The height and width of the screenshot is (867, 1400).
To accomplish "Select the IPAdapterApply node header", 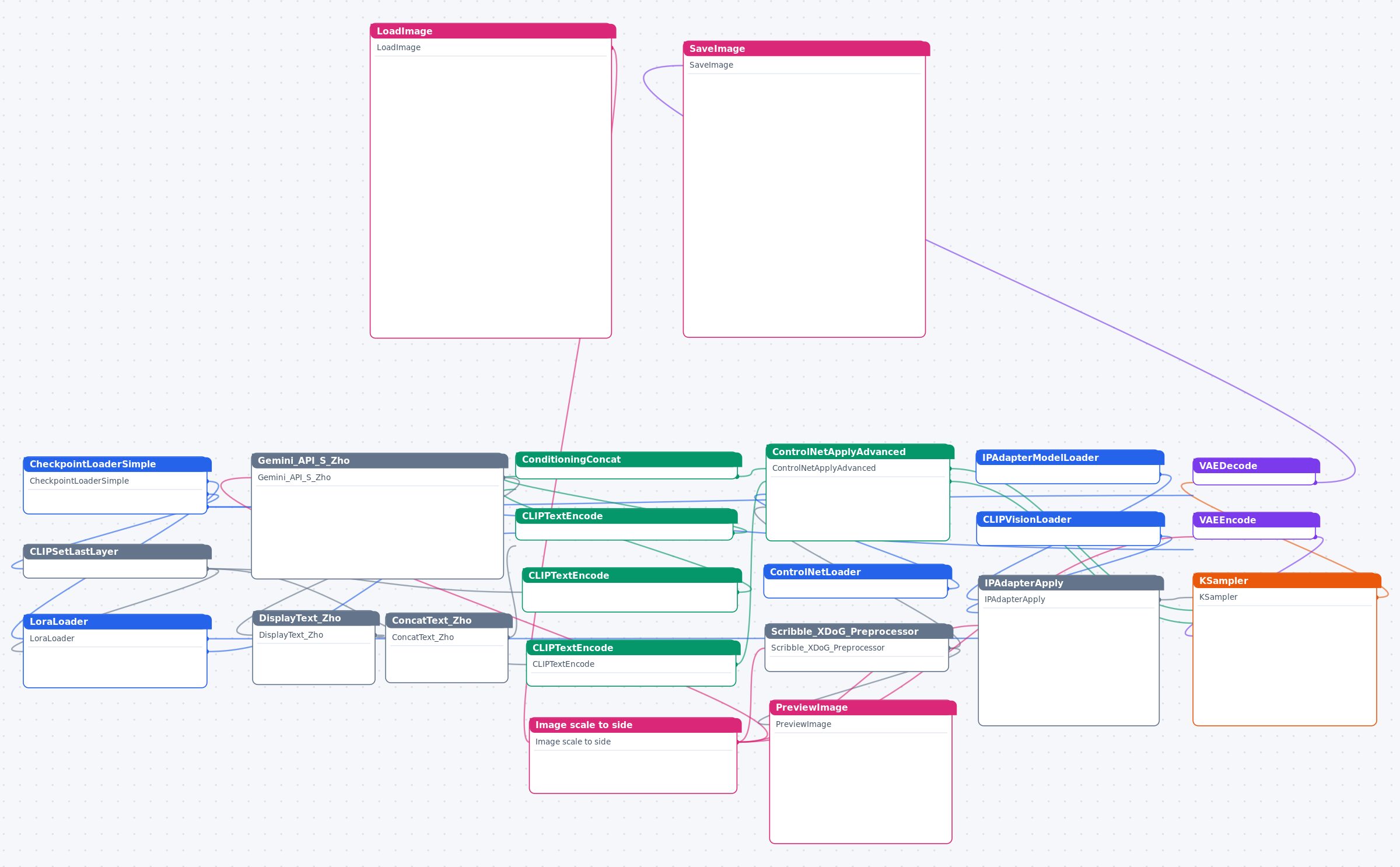I will (x=1071, y=583).
